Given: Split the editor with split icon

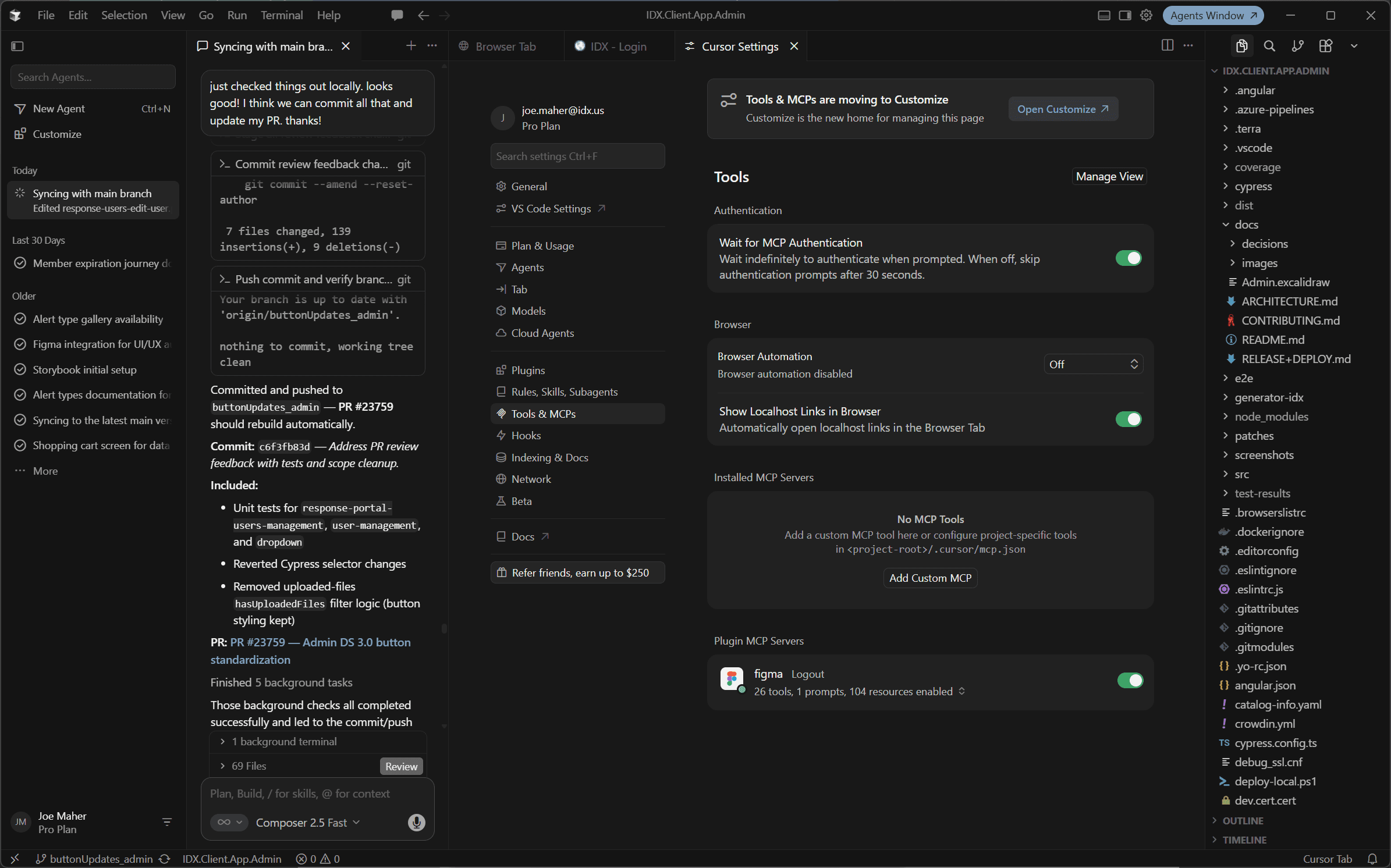Looking at the screenshot, I should tap(1167, 45).
